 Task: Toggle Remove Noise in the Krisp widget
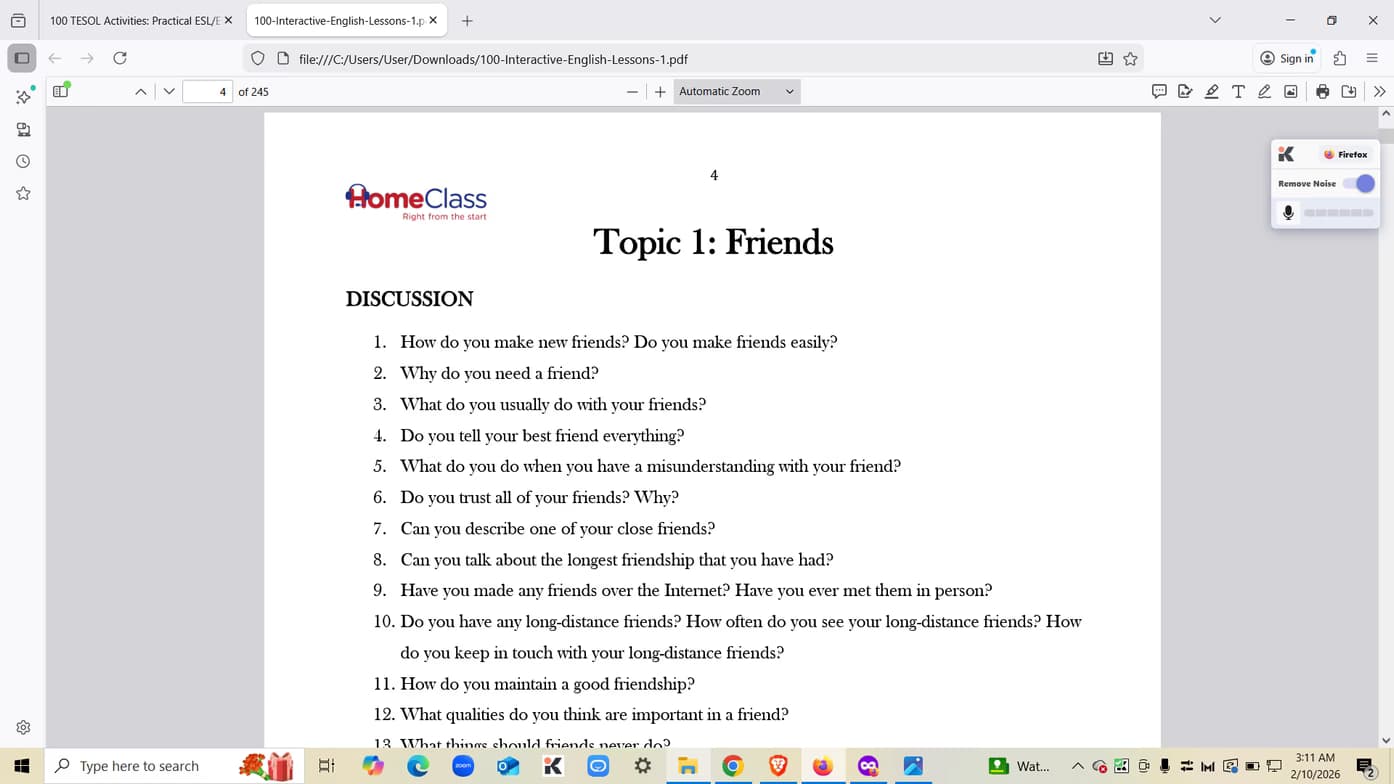(x=1362, y=183)
